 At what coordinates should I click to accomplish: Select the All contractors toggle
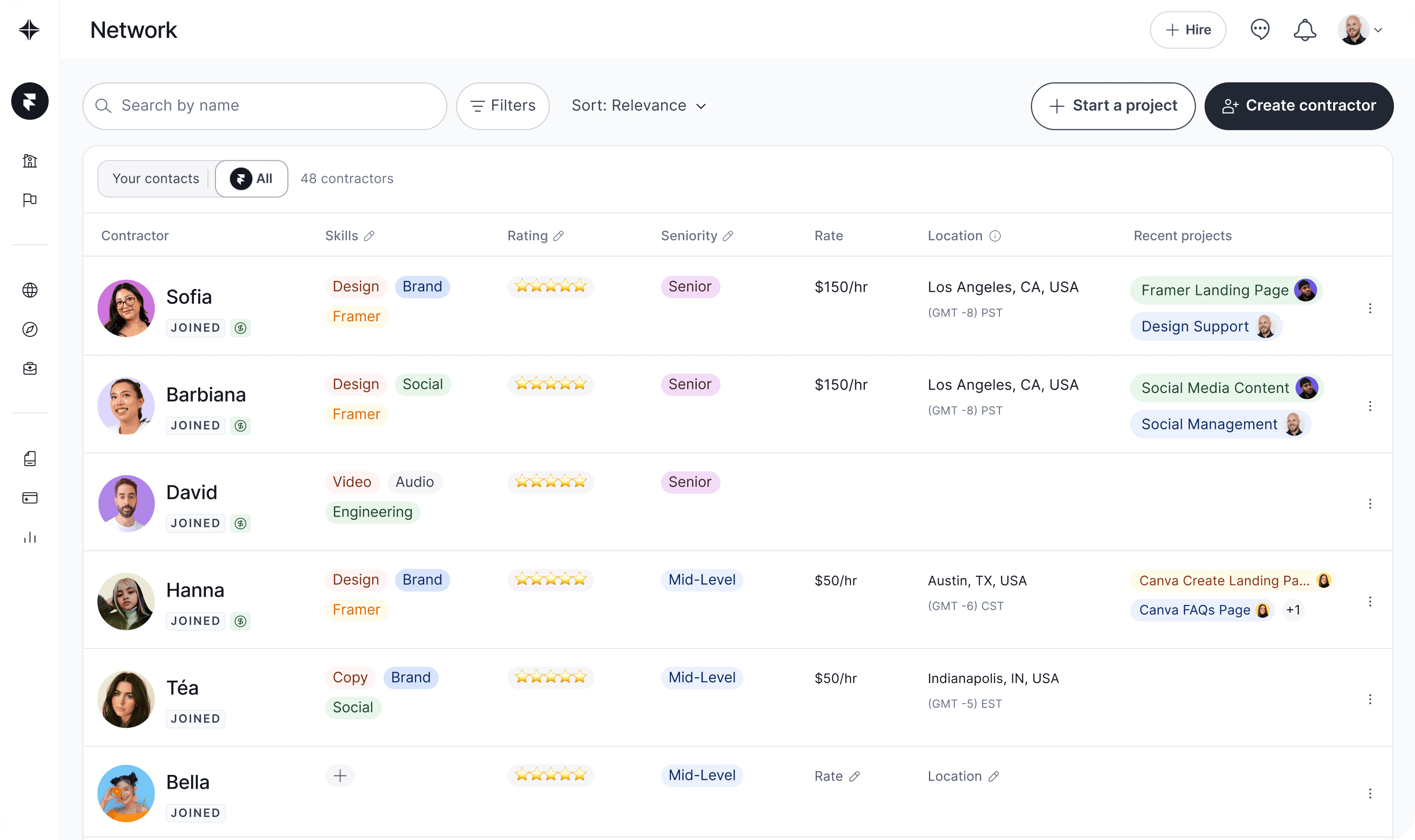coord(251,179)
